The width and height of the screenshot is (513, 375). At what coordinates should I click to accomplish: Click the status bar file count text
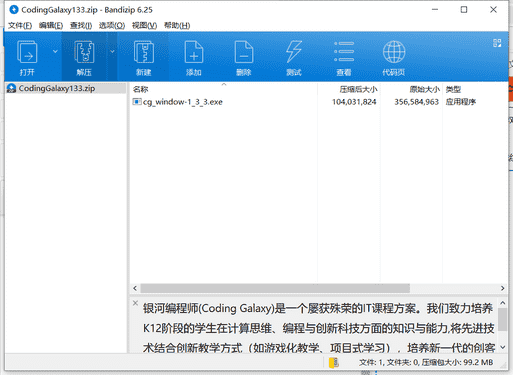click(426, 362)
